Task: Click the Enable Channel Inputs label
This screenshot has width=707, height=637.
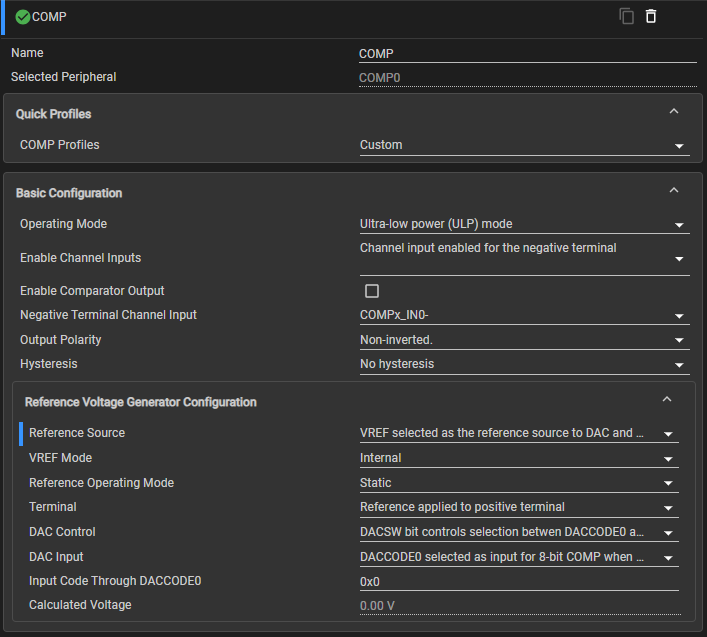Action: (x=81, y=258)
